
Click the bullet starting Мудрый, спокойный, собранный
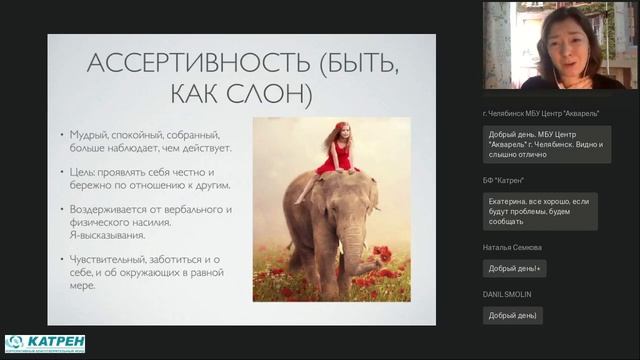pyautogui.click(x=146, y=141)
